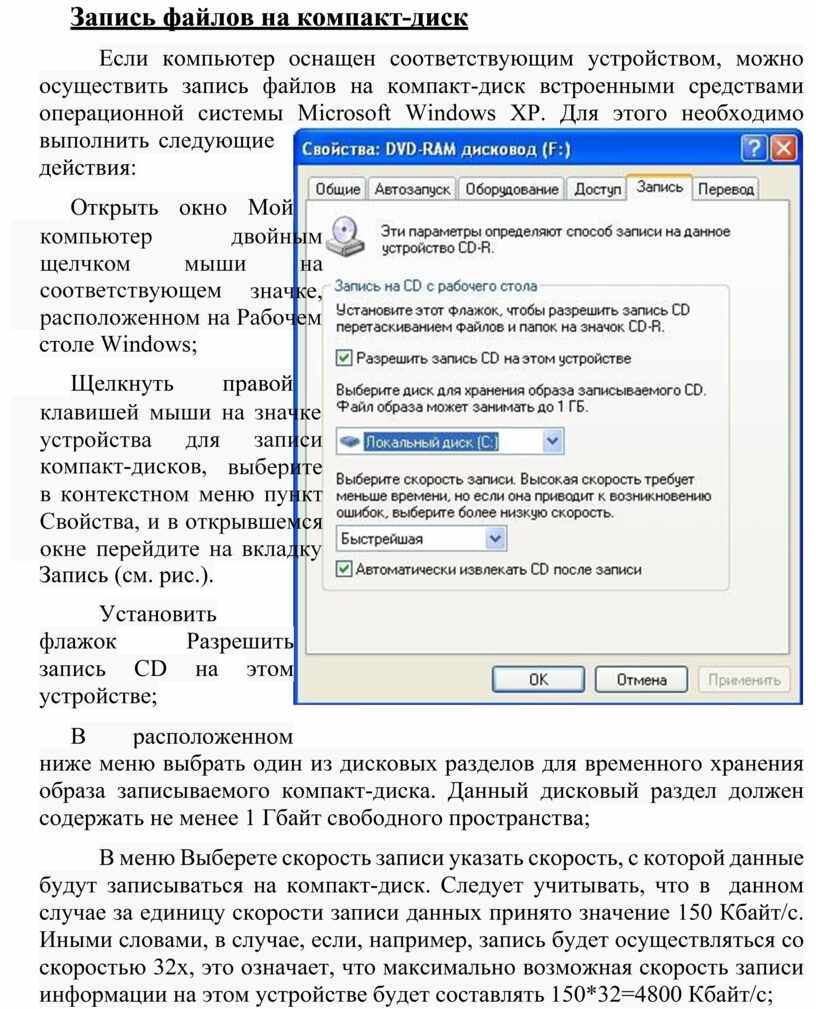Click the Применить button
The height and width of the screenshot is (1009, 816).
(744, 679)
